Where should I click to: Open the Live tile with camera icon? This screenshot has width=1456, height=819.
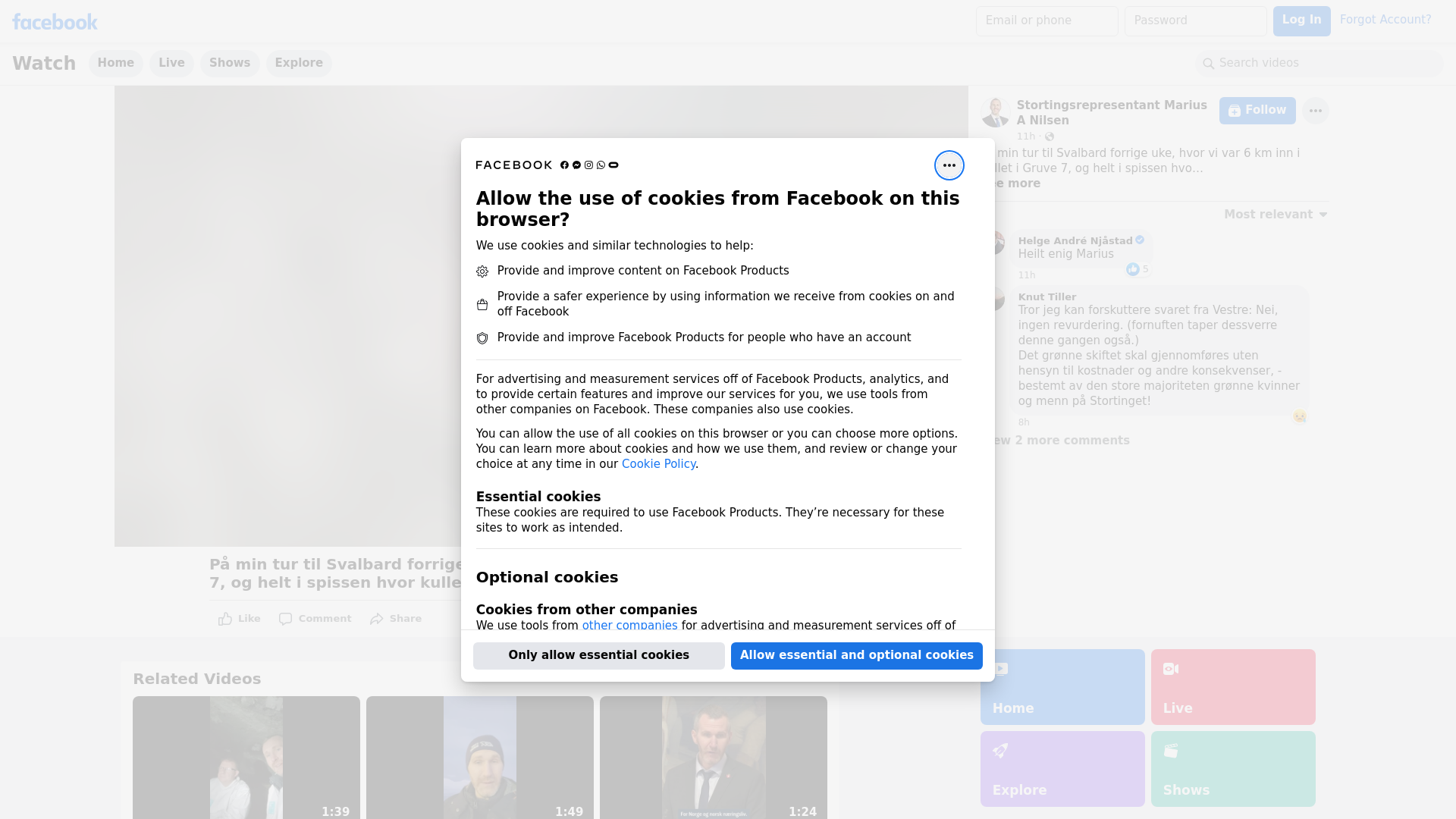[x=1233, y=687]
